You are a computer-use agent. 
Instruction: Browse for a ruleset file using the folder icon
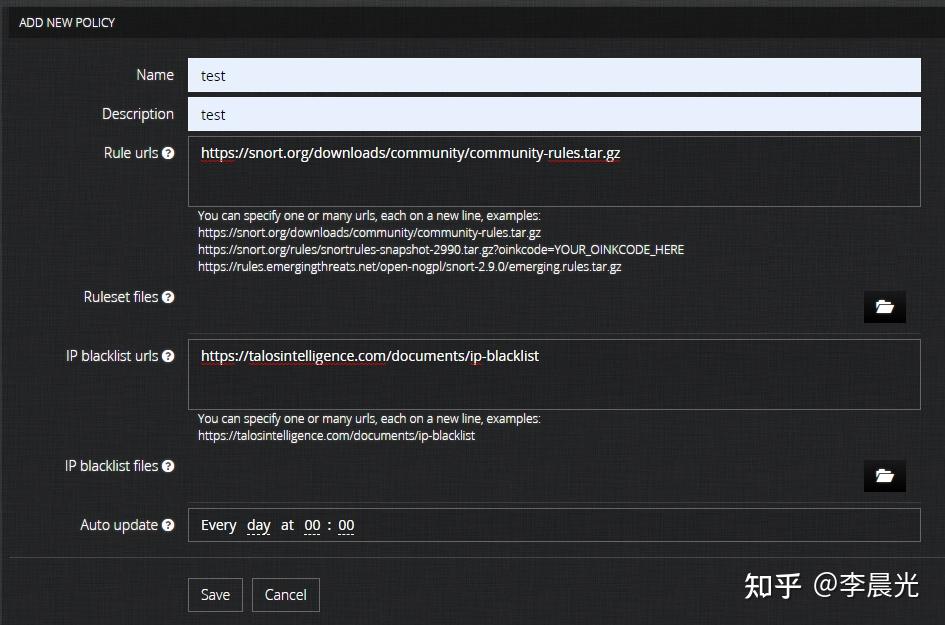point(884,307)
